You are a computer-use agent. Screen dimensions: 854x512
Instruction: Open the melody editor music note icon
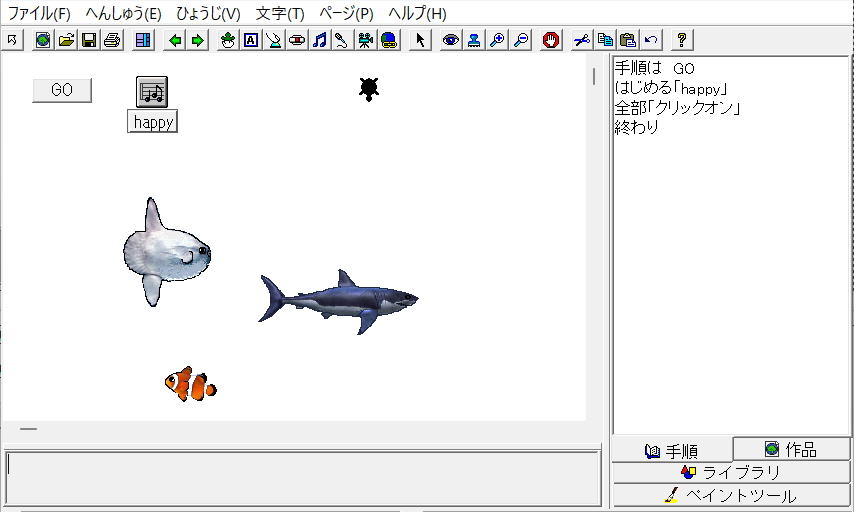(320, 40)
